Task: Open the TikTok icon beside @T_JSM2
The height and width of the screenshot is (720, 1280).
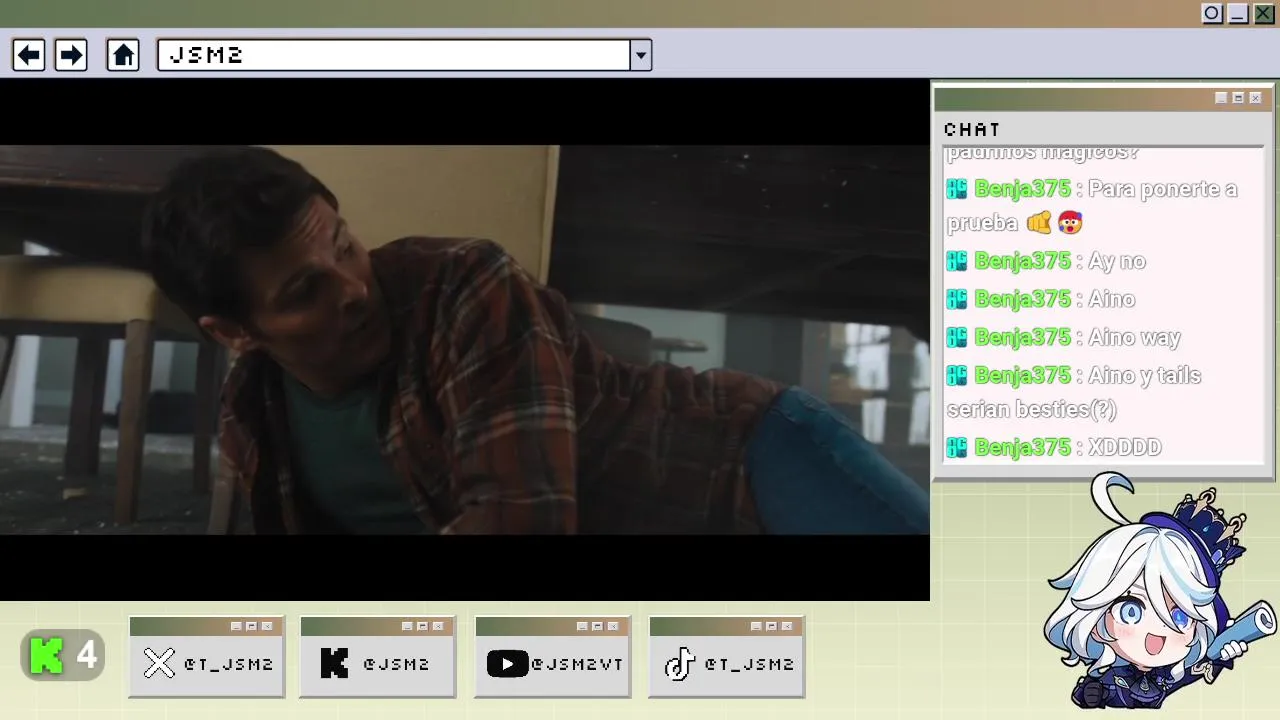Action: [x=680, y=663]
